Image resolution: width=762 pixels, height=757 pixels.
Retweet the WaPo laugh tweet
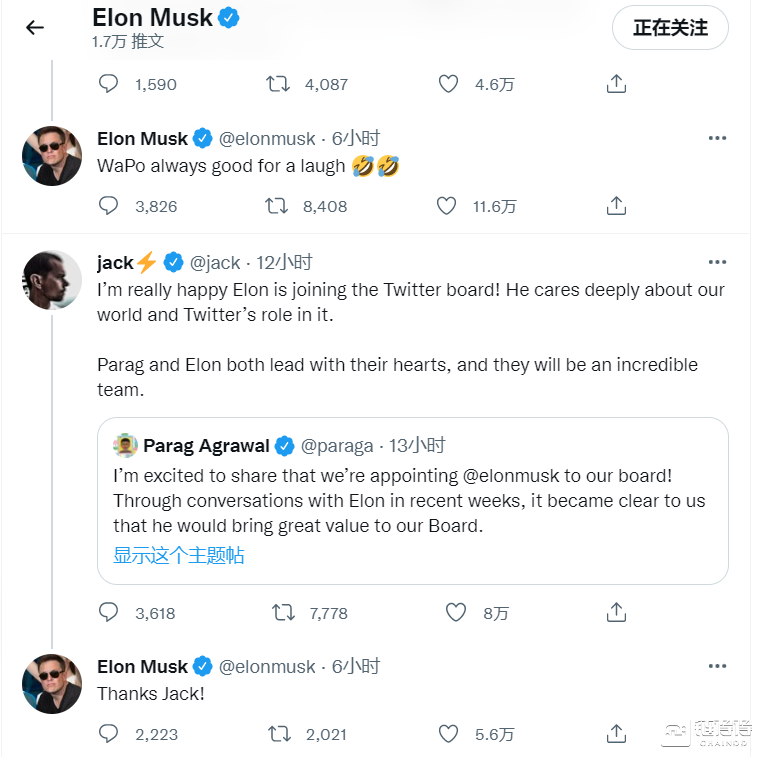[277, 206]
